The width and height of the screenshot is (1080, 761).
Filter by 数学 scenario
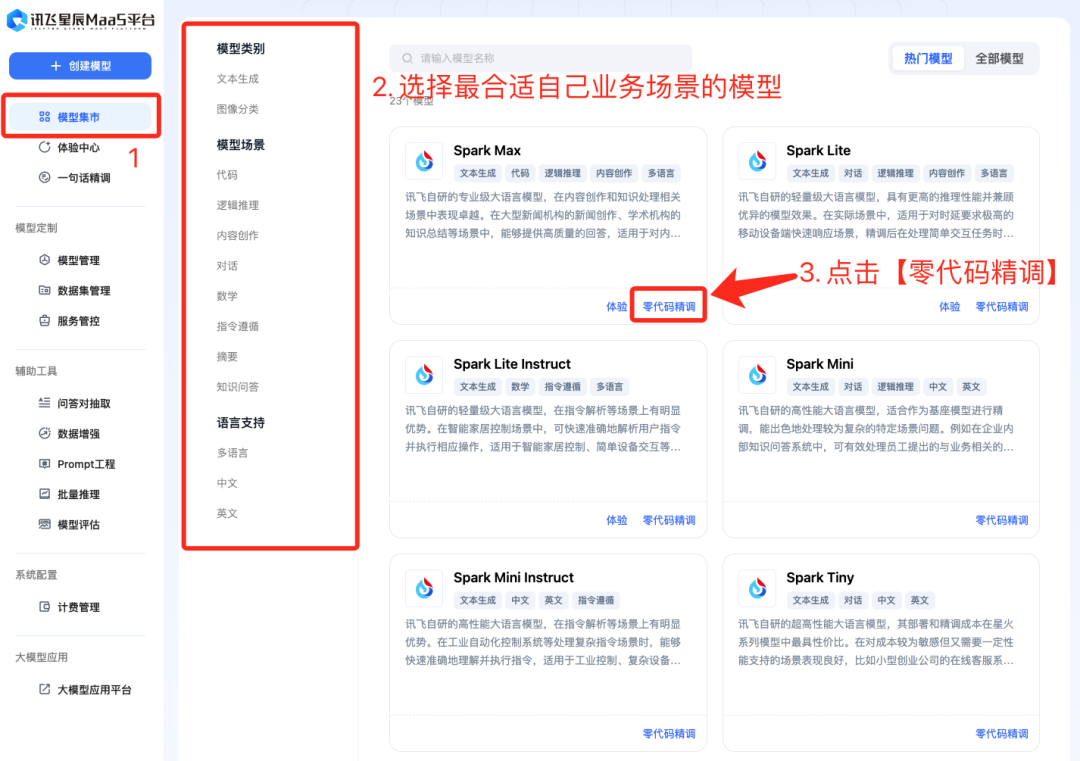pyautogui.click(x=227, y=296)
